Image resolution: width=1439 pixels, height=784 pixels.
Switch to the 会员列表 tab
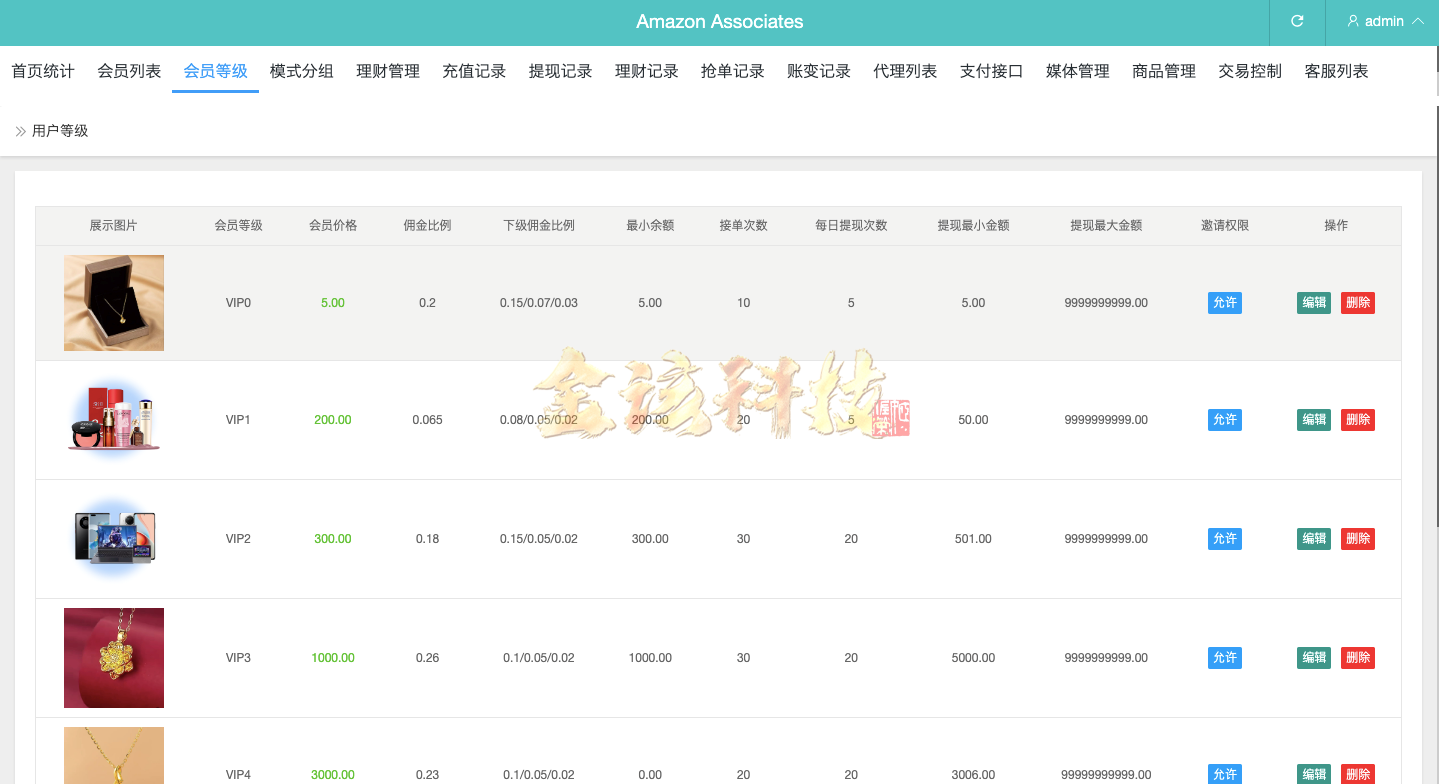pyautogui.click(x=129, y=70)
